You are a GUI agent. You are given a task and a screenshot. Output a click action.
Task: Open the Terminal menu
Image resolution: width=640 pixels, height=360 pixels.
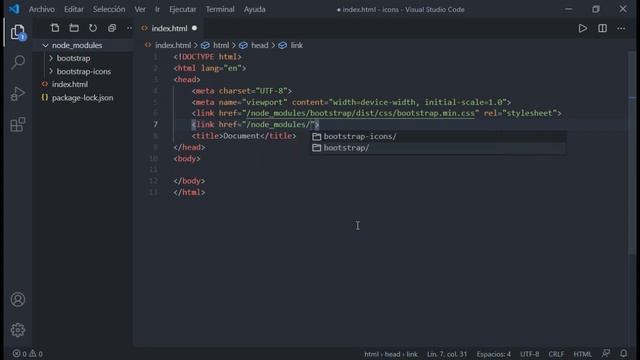click(220, 9)
